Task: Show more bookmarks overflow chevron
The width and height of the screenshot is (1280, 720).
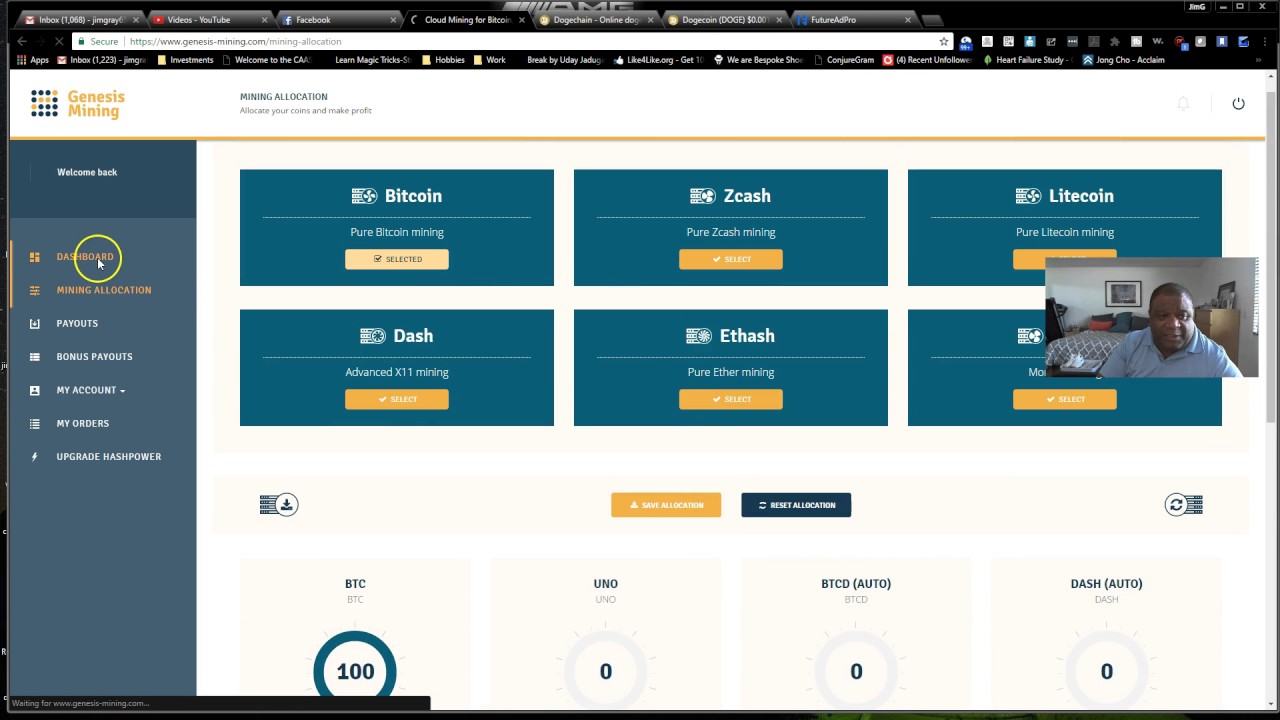Action: point(1258,60)
